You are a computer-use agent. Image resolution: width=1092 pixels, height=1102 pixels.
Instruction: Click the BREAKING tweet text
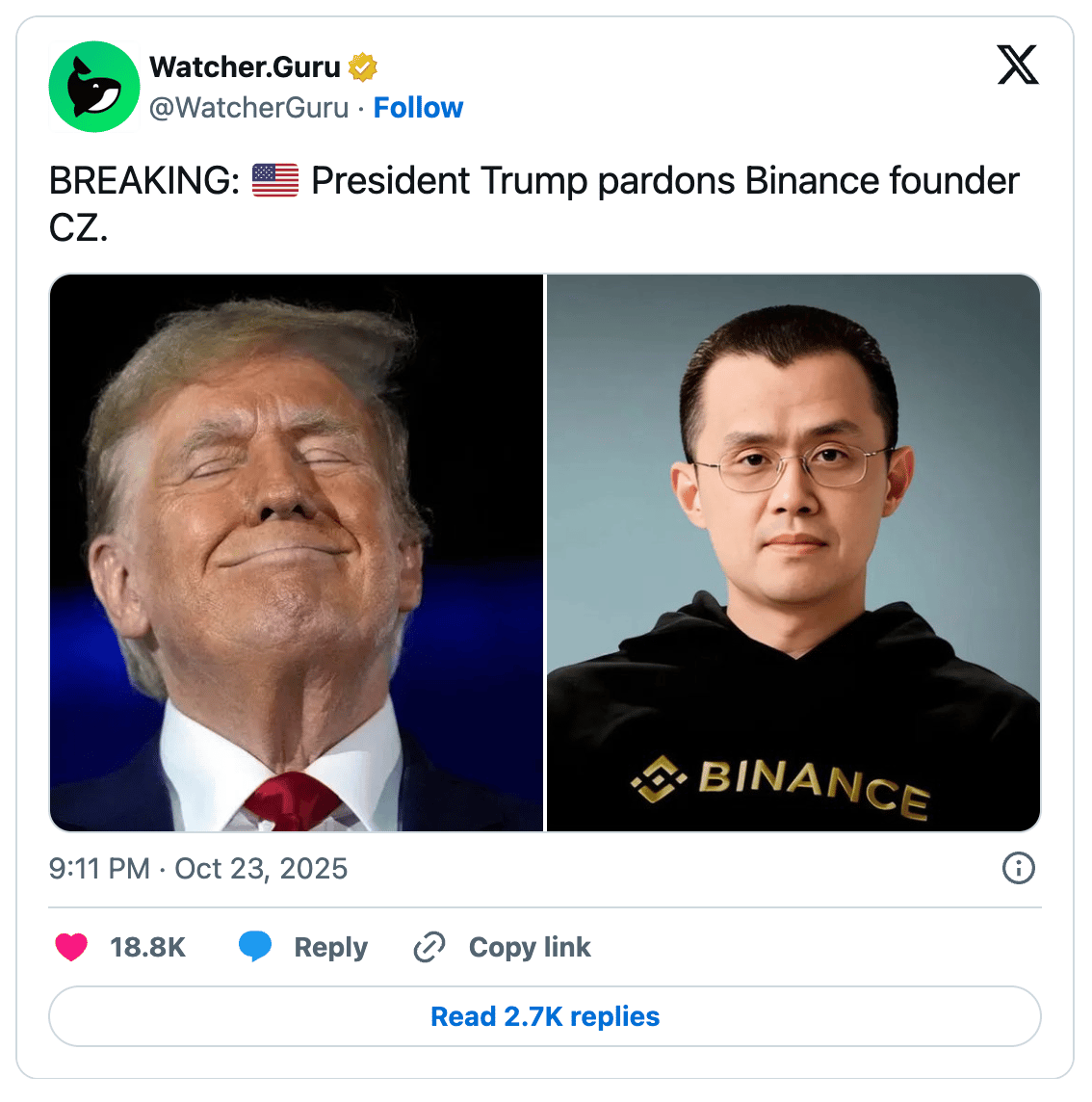pos(534,204)
